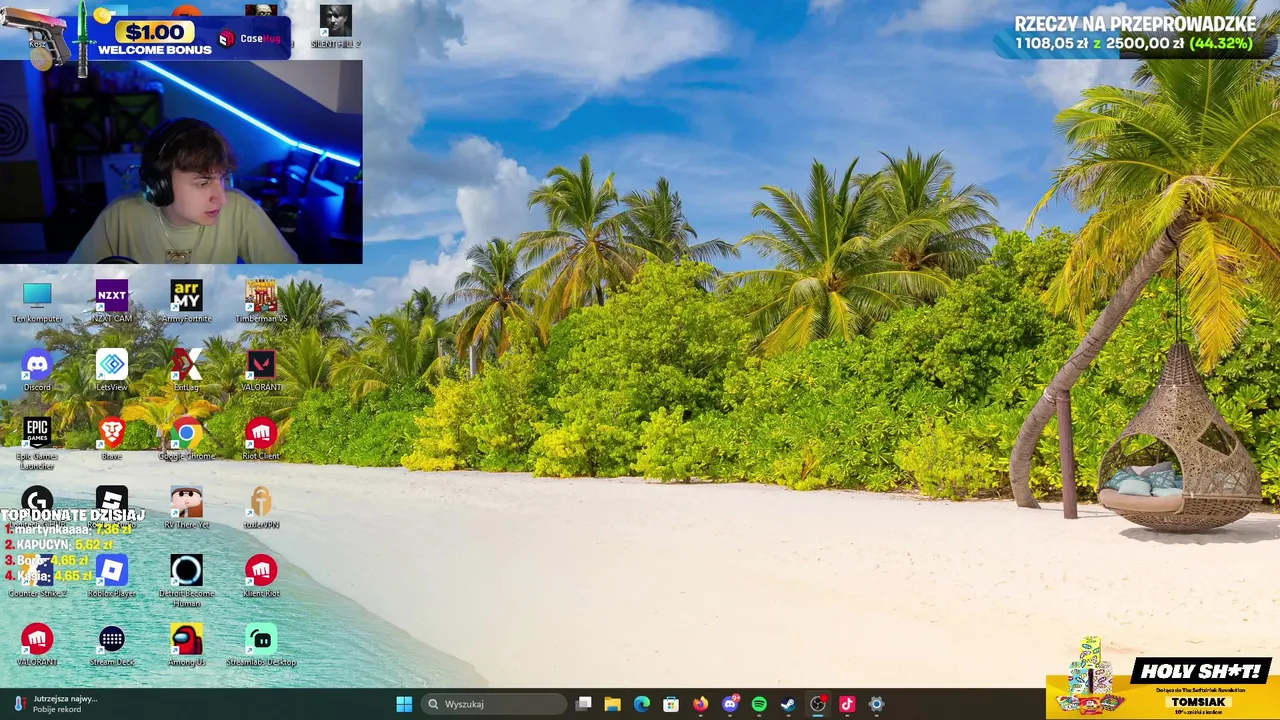The width and height of the screenshot is (1280, 720).
Task: Open the ArmyFortnite desktop shortcut
Action: click(186, 301)
